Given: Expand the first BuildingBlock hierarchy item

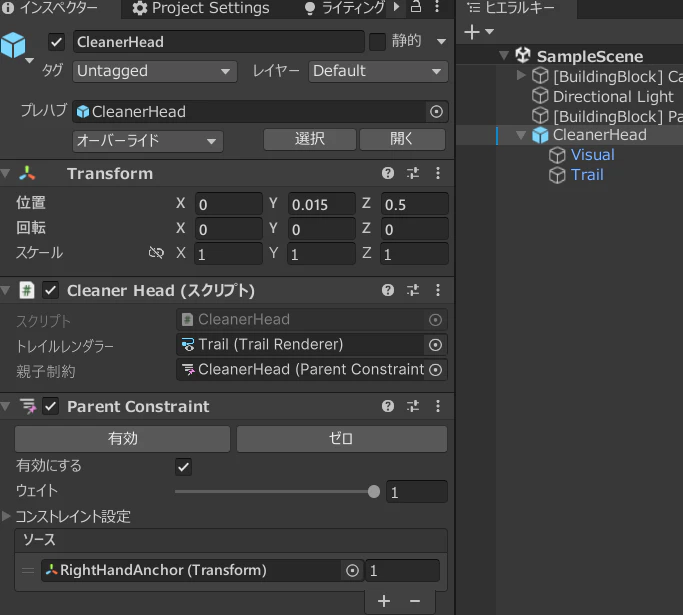Looking at the screenshot, I should pyautogui.click(x=521, y=75).
